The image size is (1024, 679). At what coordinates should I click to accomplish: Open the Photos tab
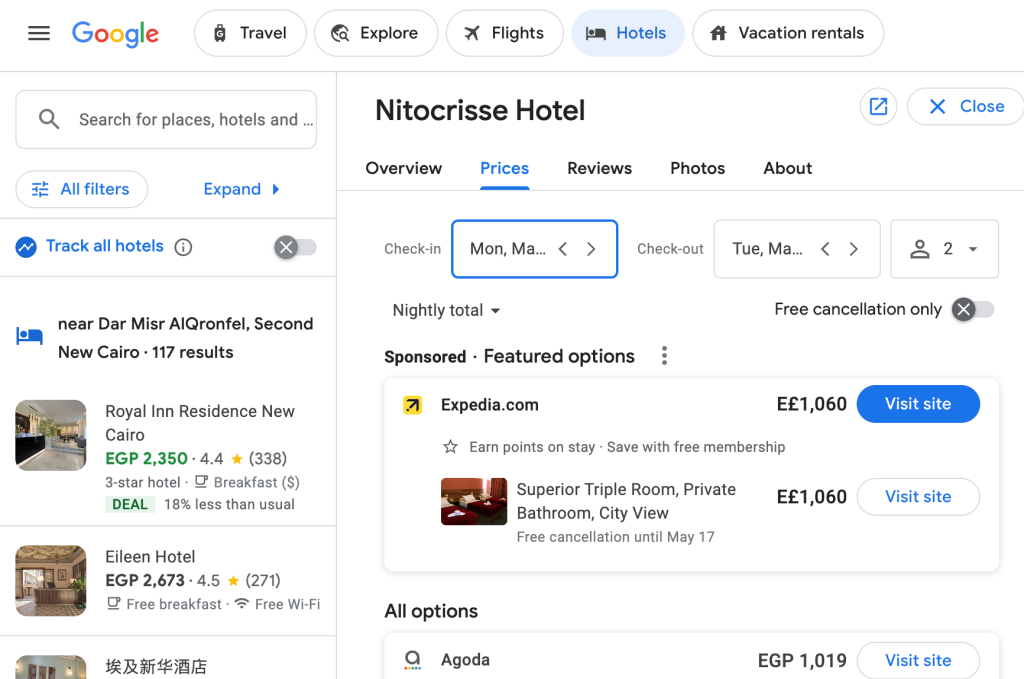697,168
